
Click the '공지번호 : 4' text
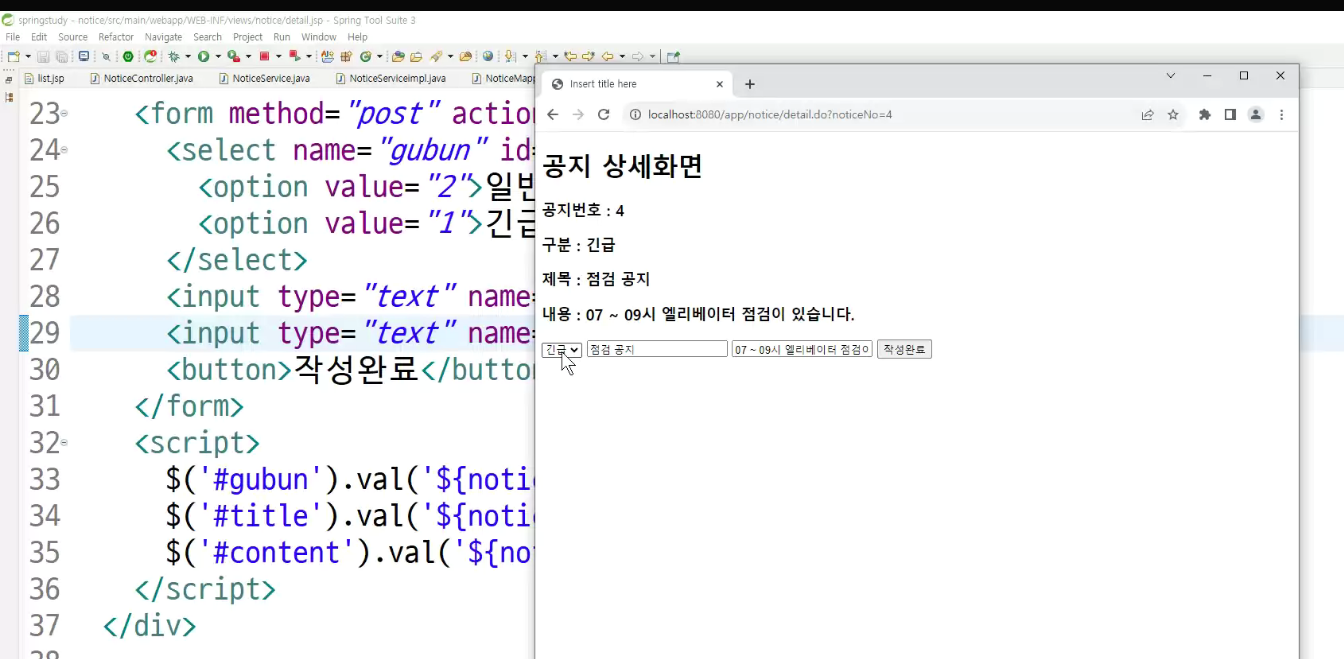pos(583,211)
